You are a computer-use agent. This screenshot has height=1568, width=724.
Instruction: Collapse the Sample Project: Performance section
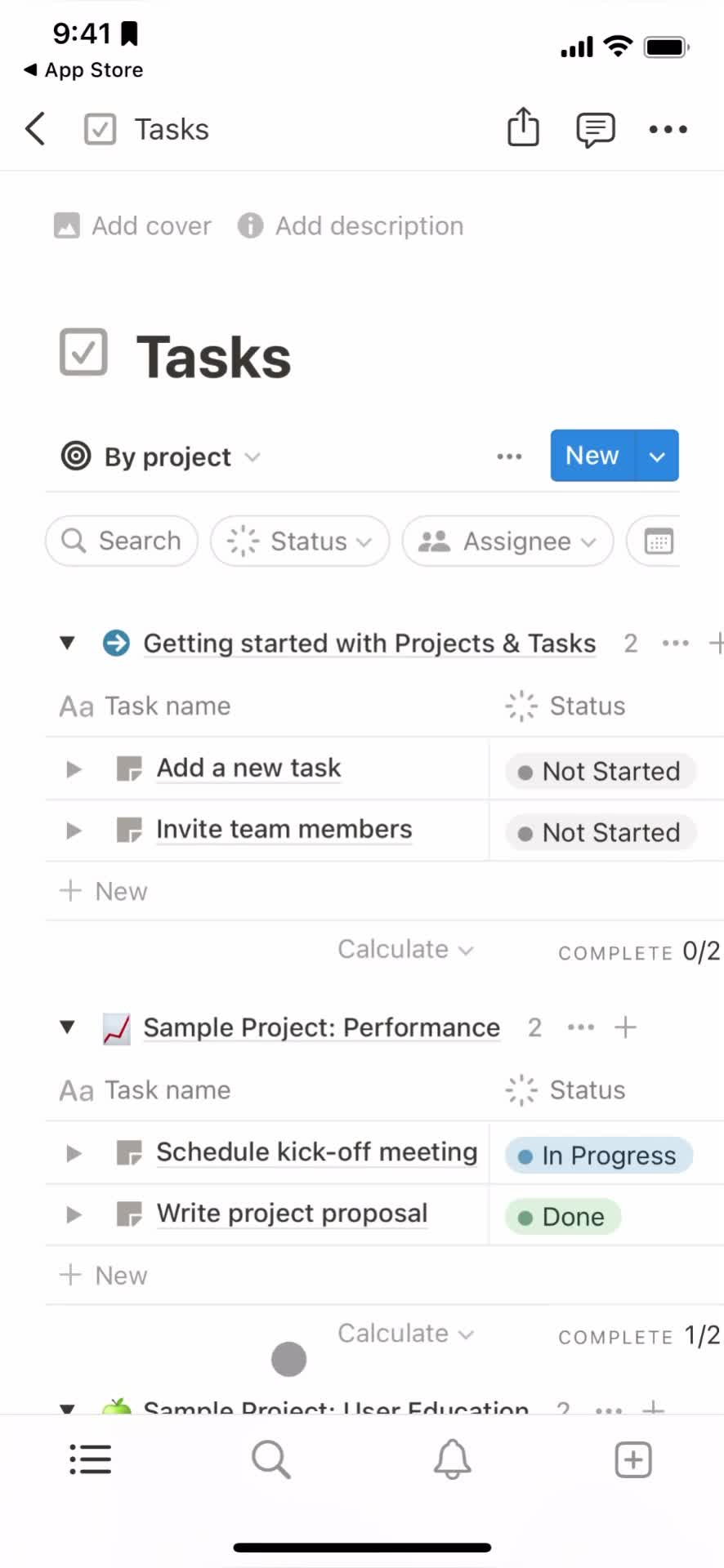point(67,1027)
